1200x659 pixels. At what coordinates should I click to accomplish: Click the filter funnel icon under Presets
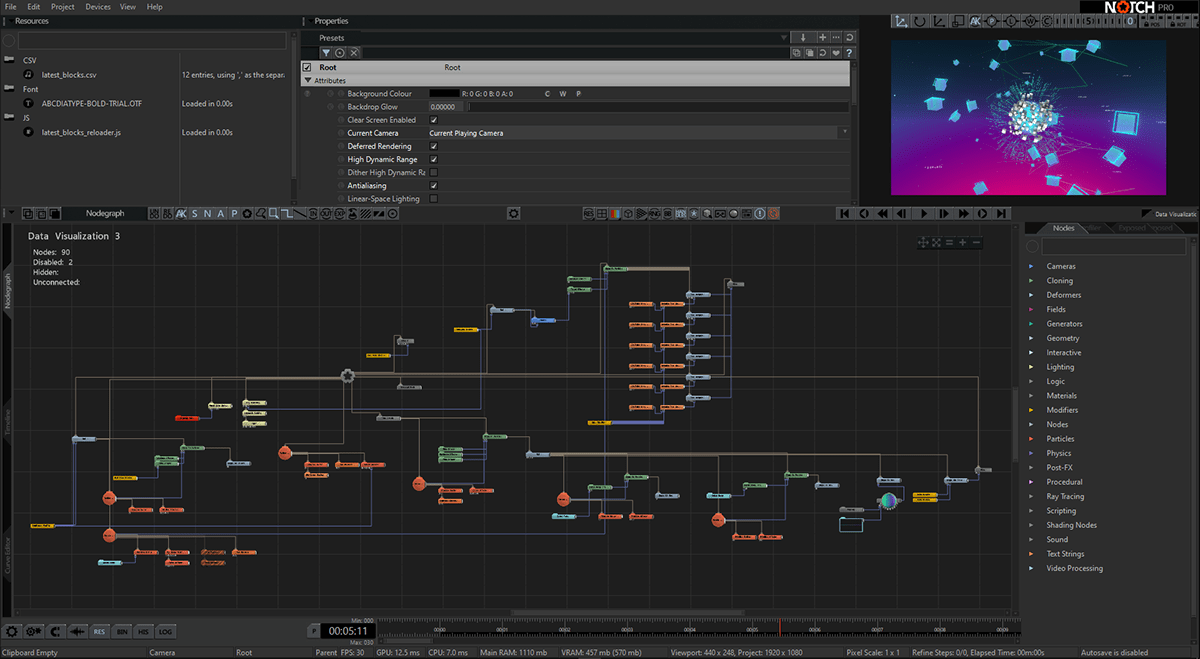[326, 52]
